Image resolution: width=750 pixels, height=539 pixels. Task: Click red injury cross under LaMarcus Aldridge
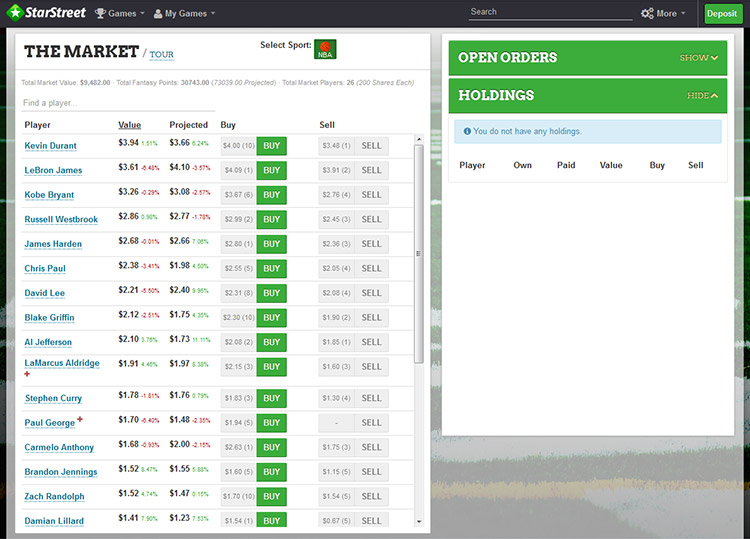27,374
